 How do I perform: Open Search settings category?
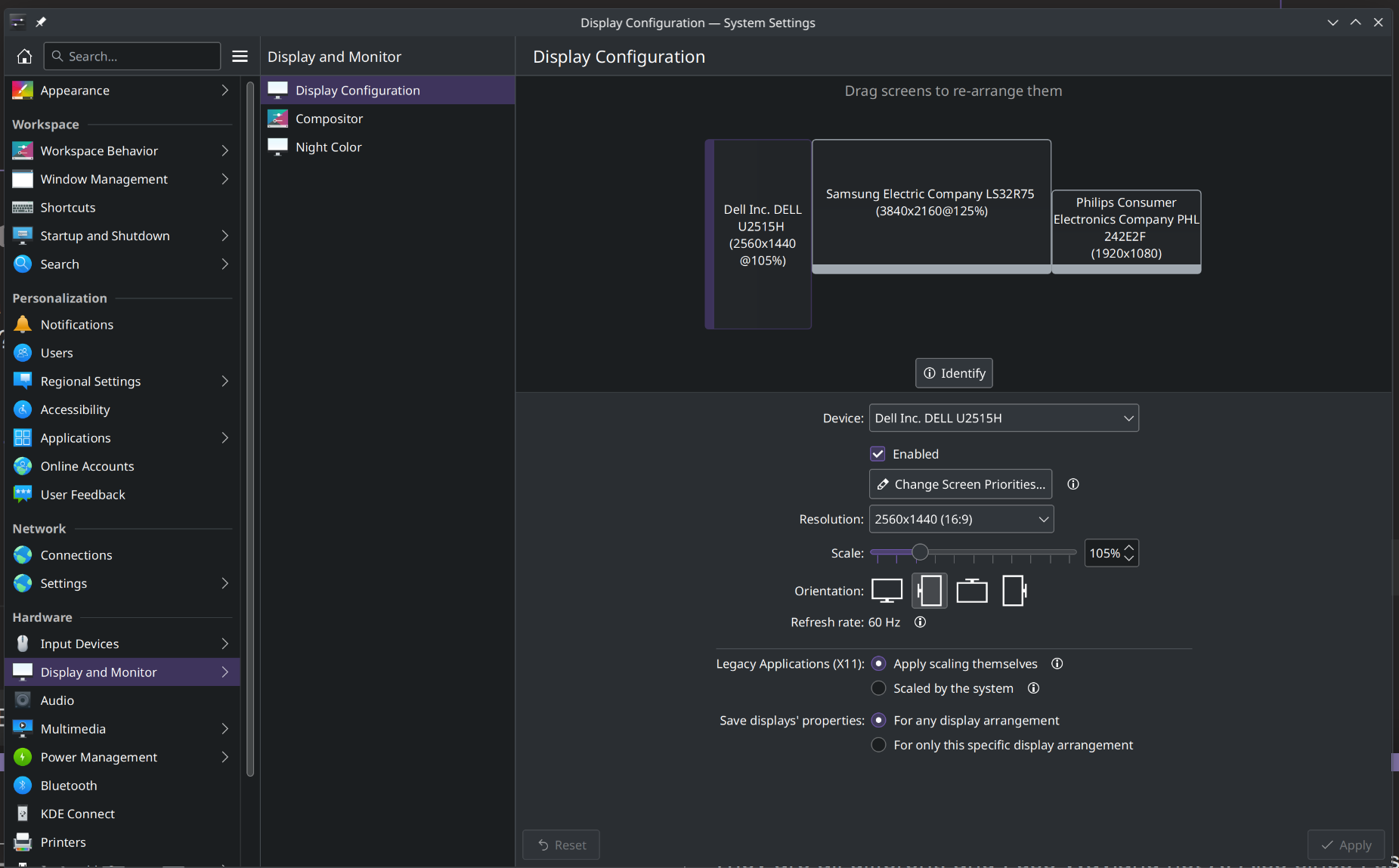[122, 264]
